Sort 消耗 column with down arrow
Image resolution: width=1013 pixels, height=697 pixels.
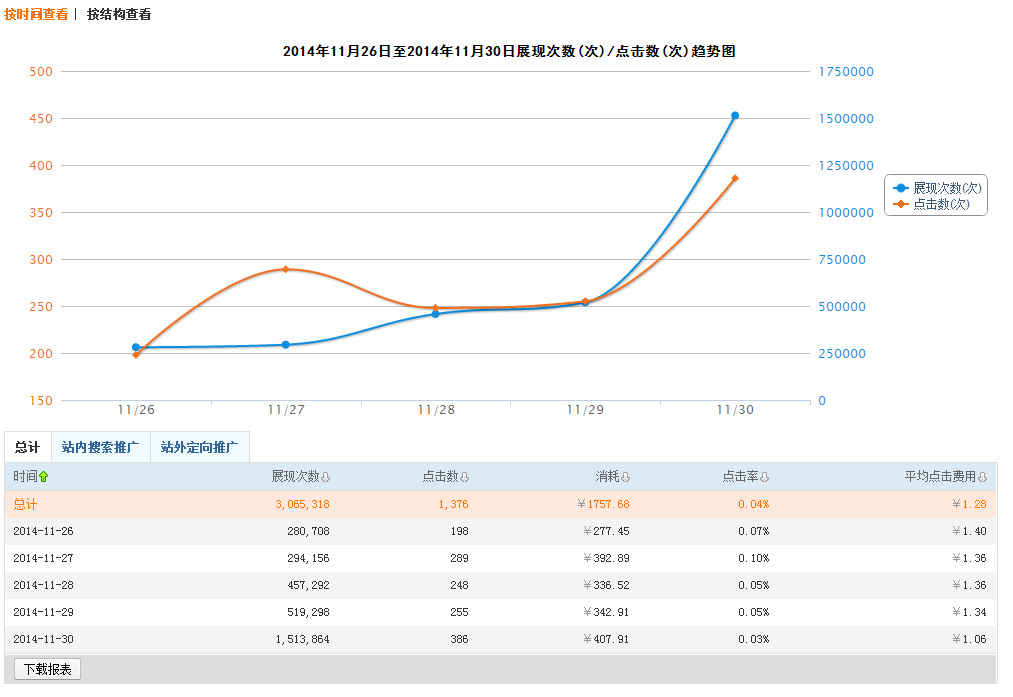(x=625, y=477)
